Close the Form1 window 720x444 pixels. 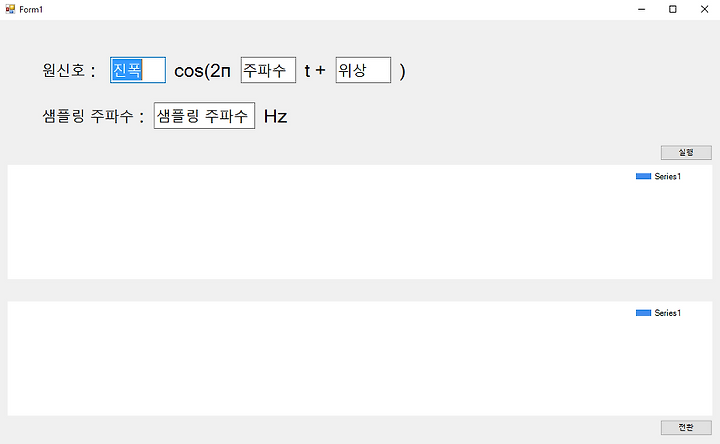(x=704, y=9)
